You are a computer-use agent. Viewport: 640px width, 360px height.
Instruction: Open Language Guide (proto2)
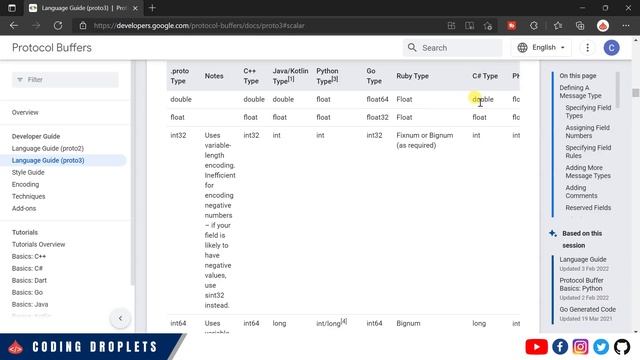coord(48,148)
